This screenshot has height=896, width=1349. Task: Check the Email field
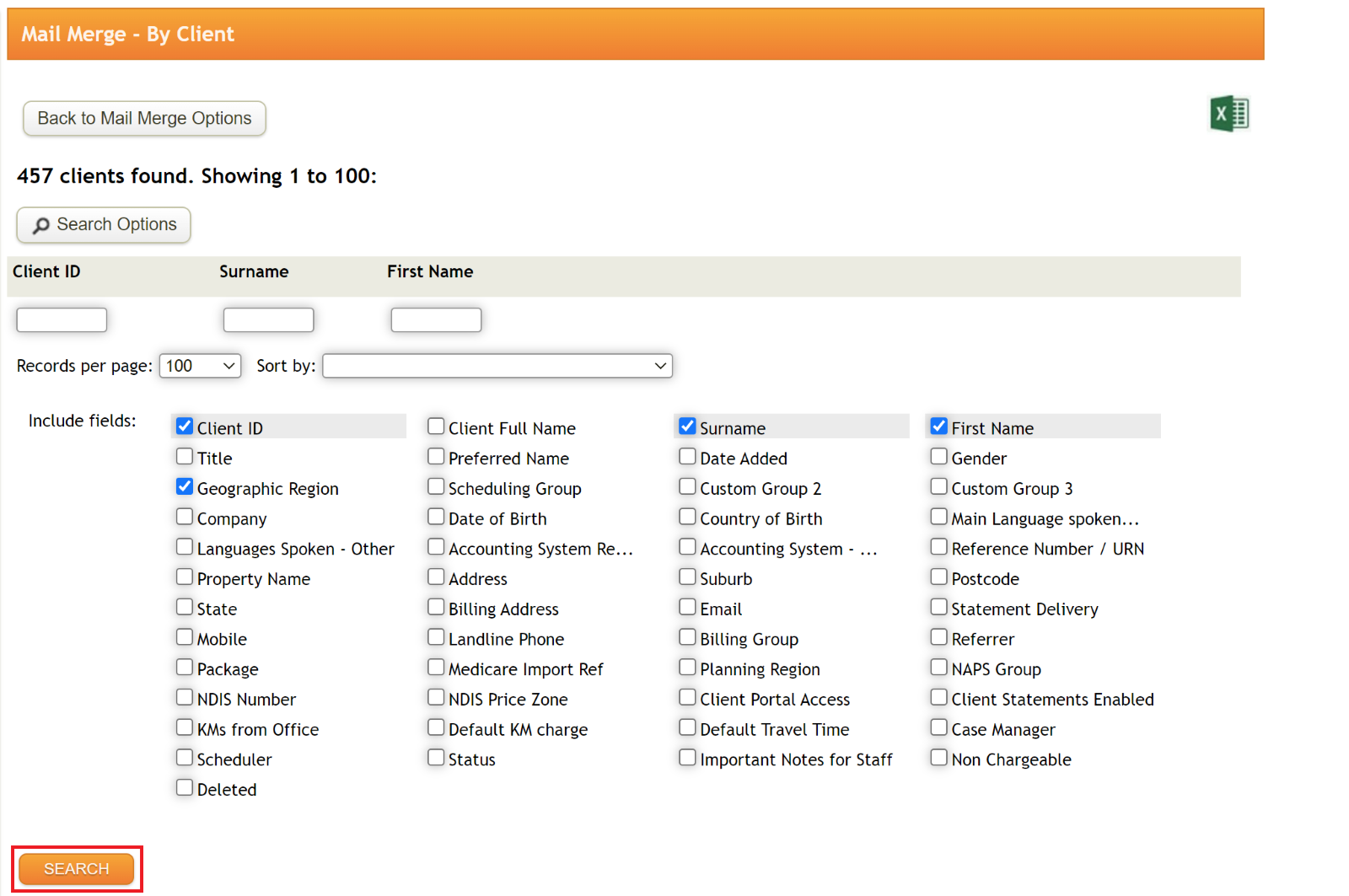688,606
